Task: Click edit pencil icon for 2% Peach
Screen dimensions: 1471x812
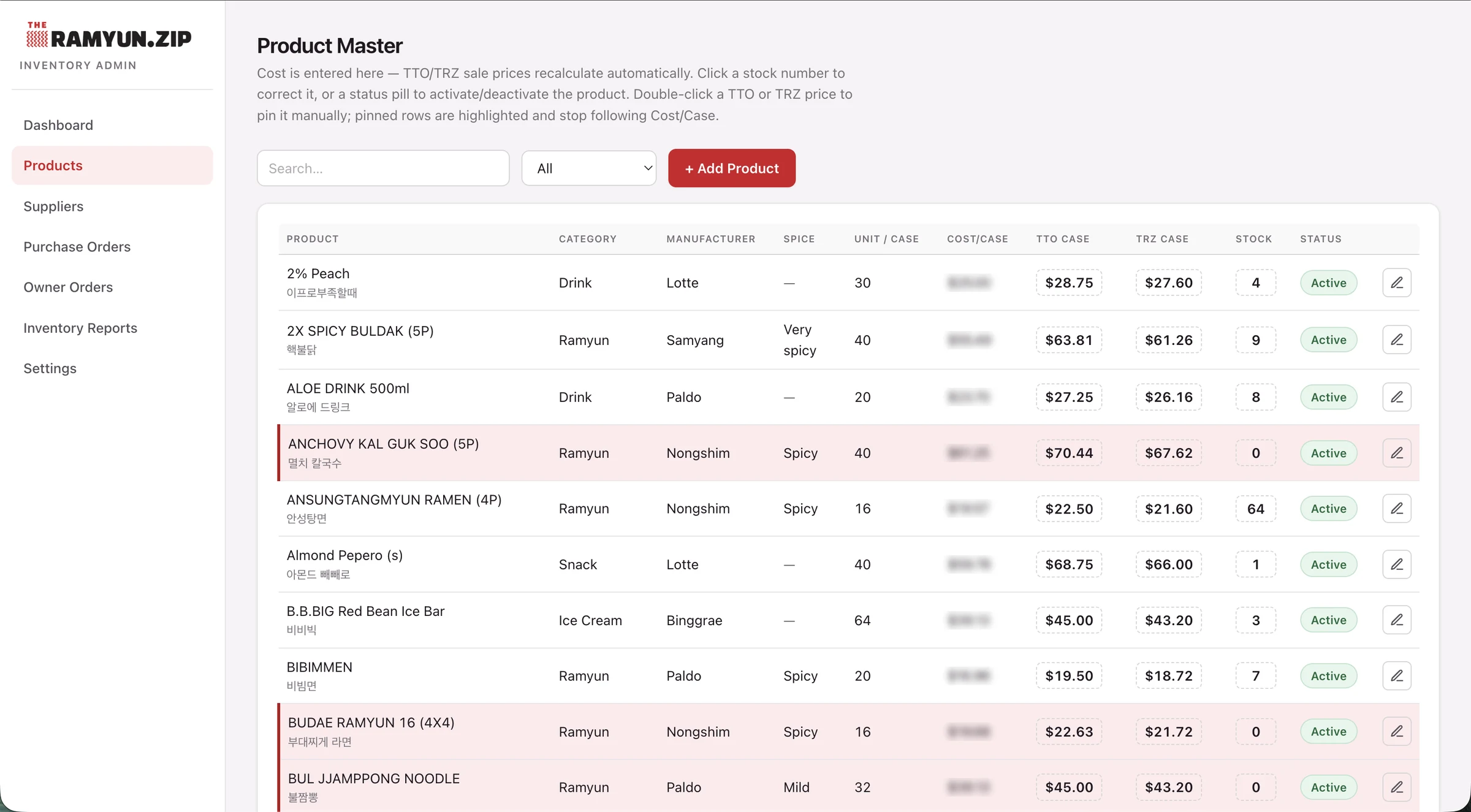Action: coord(1397,283)
